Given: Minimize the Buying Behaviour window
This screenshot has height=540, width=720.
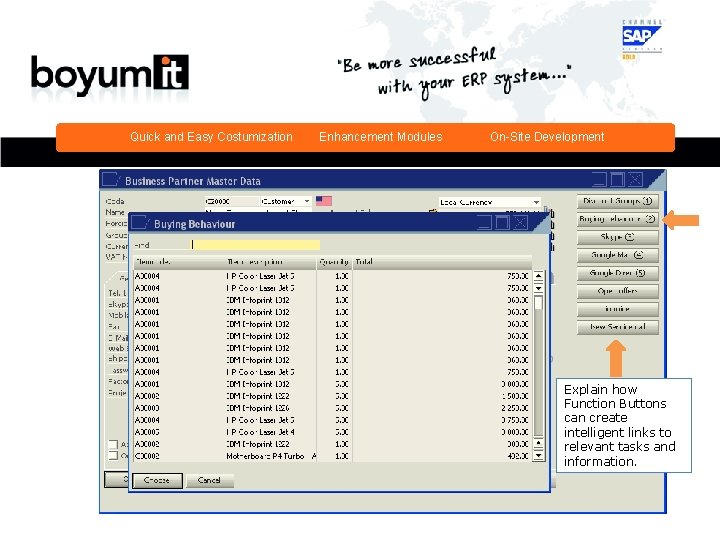Looking at the screenshot, I should pyautogui.click(x=484, y=223).
